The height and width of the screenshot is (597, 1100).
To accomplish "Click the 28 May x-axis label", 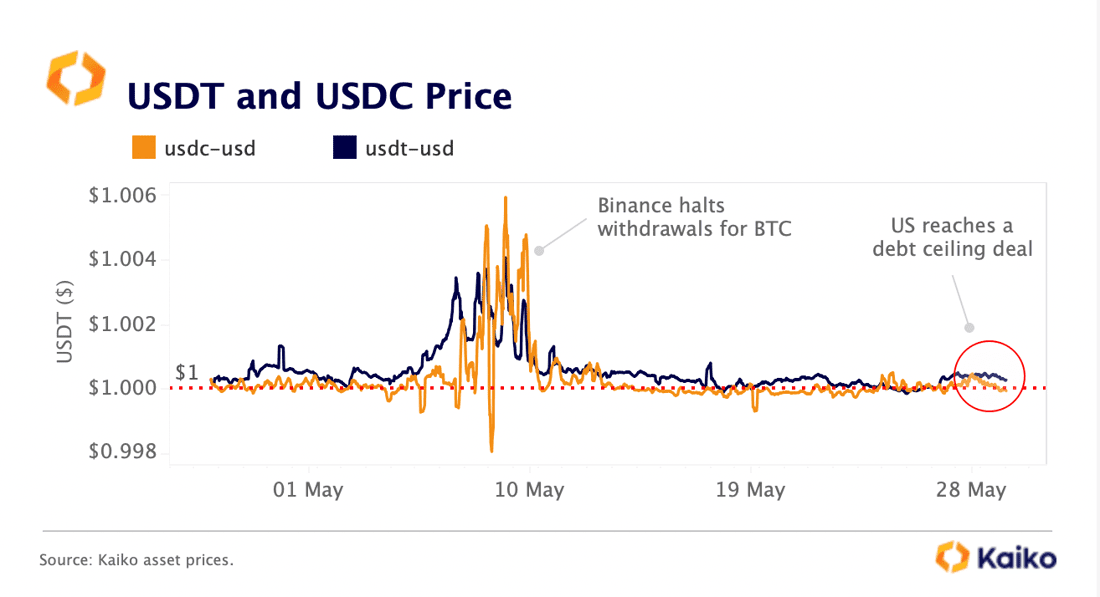I will 971,490.
